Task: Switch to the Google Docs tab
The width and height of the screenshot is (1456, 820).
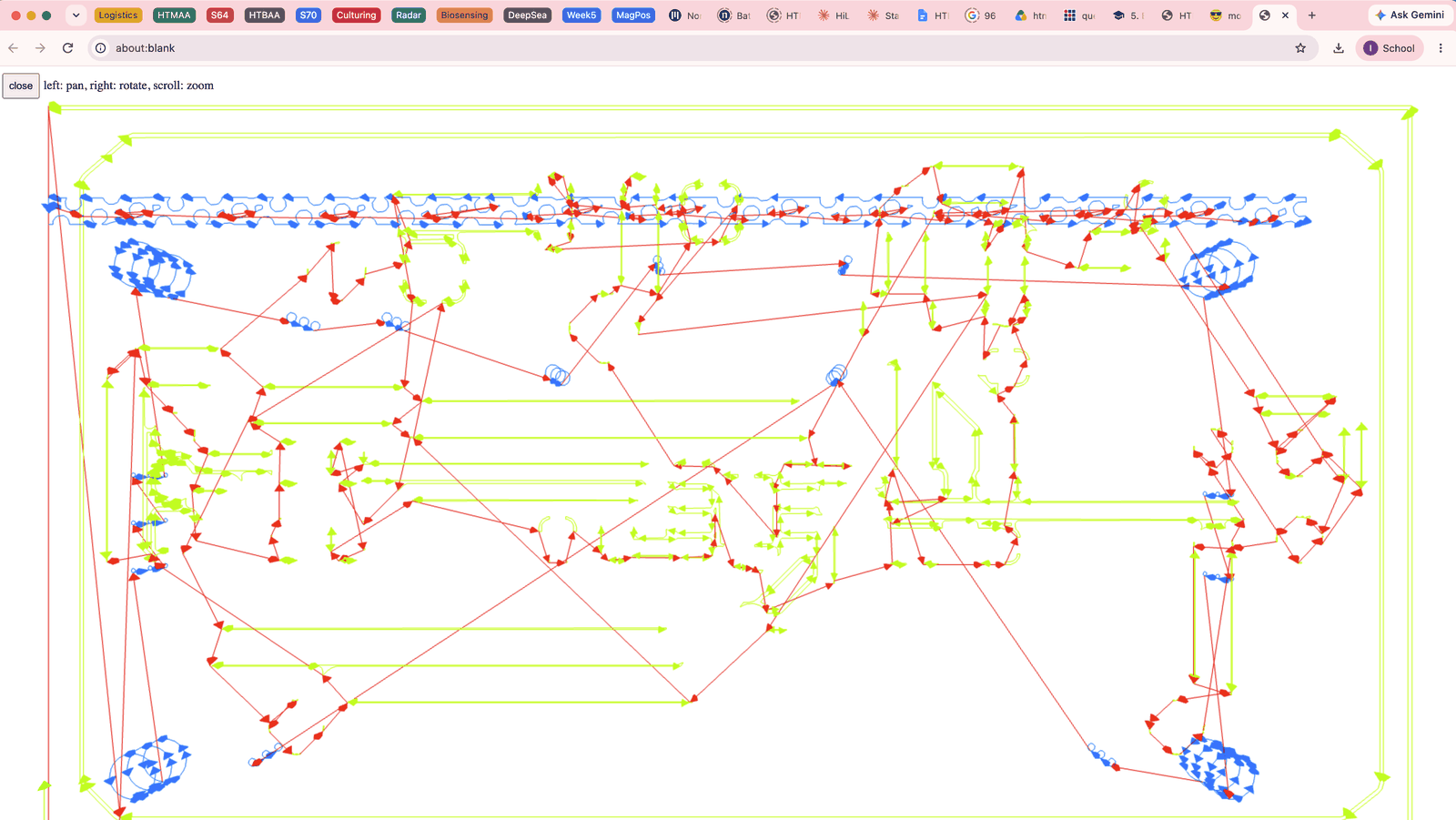Action: pos(933,15)
